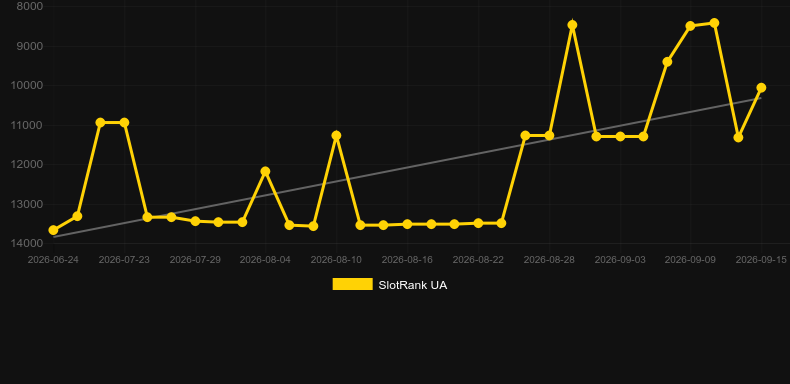Click the 2026-07-29 x-axis date label
Screen dimensions: 790x384
click(195, 260)
